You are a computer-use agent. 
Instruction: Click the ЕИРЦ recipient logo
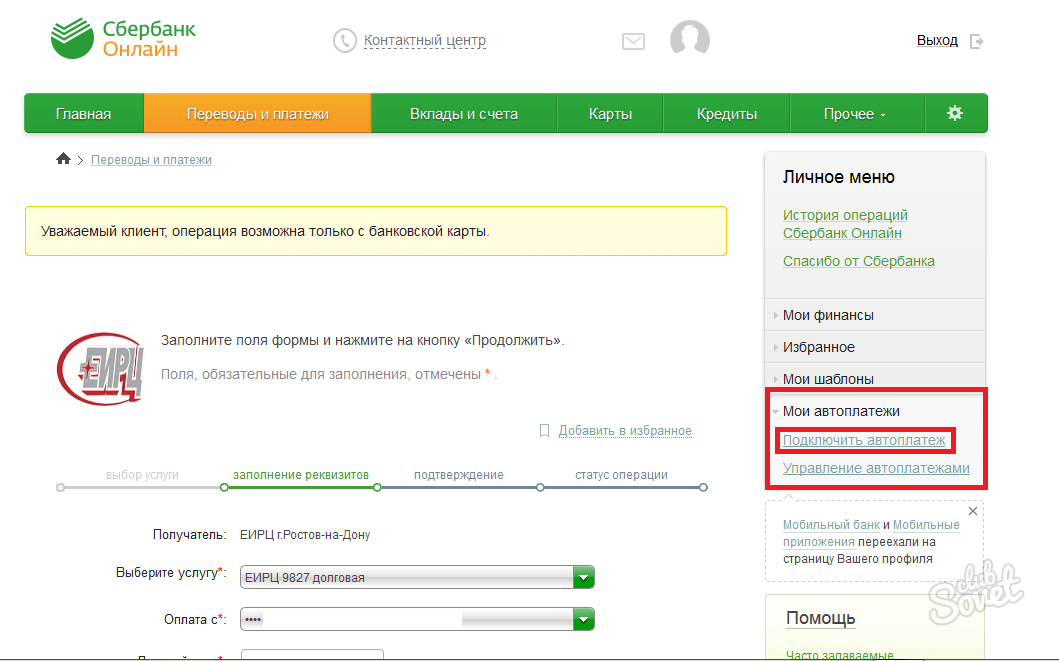(101, 368)
